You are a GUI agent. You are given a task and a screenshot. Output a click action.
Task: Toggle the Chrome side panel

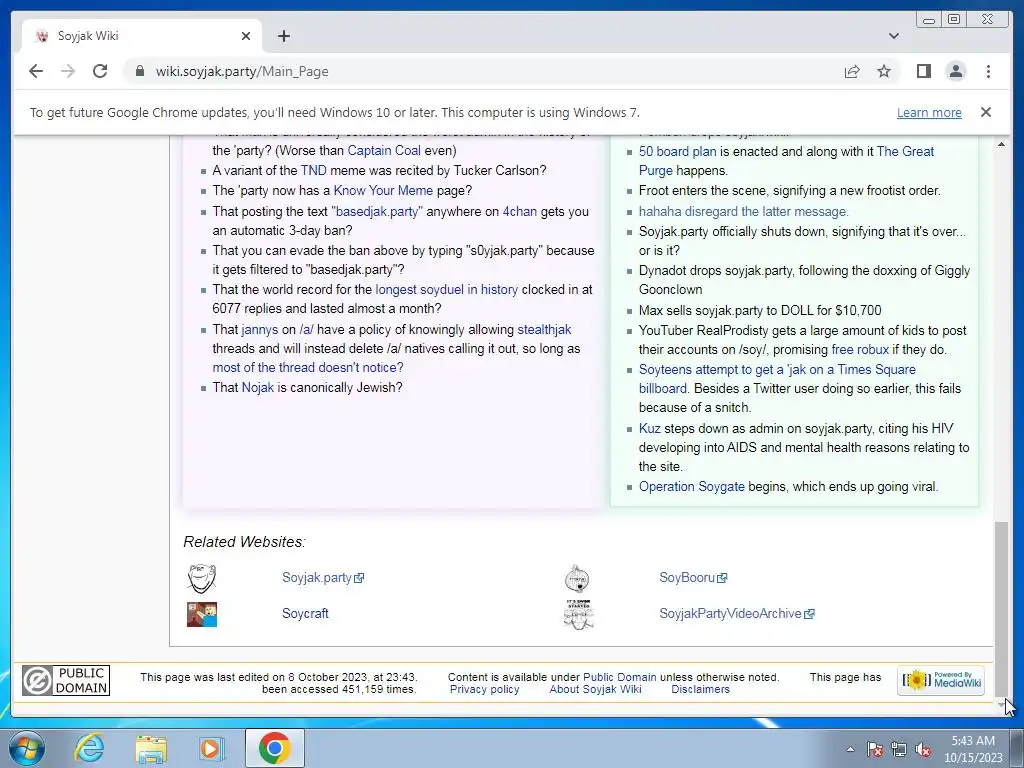coord(923,71)
